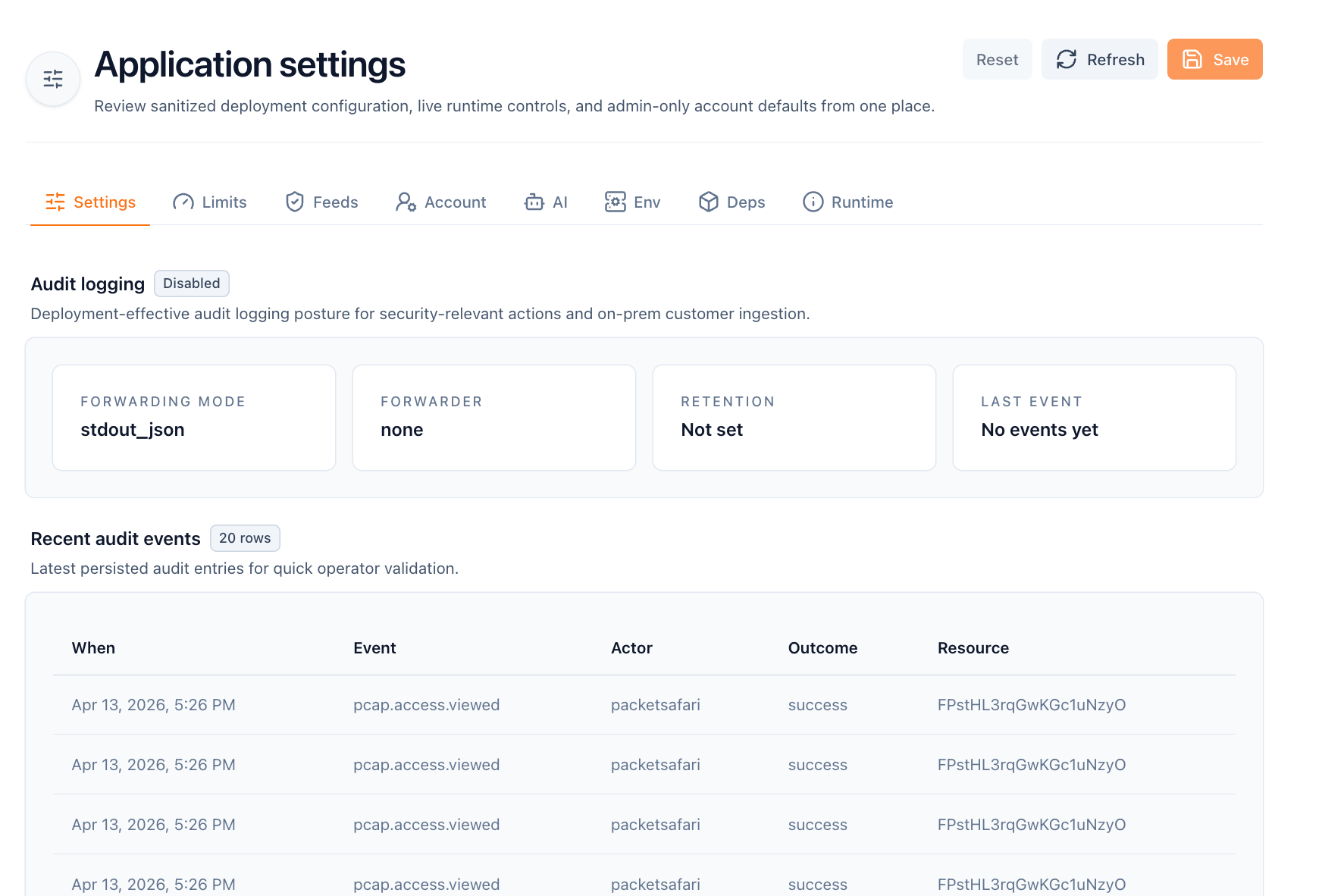Image resolution: width=1322 pixels, height=896 pixels.
Task: Click packetsafari in the third row
Action: 656,825
